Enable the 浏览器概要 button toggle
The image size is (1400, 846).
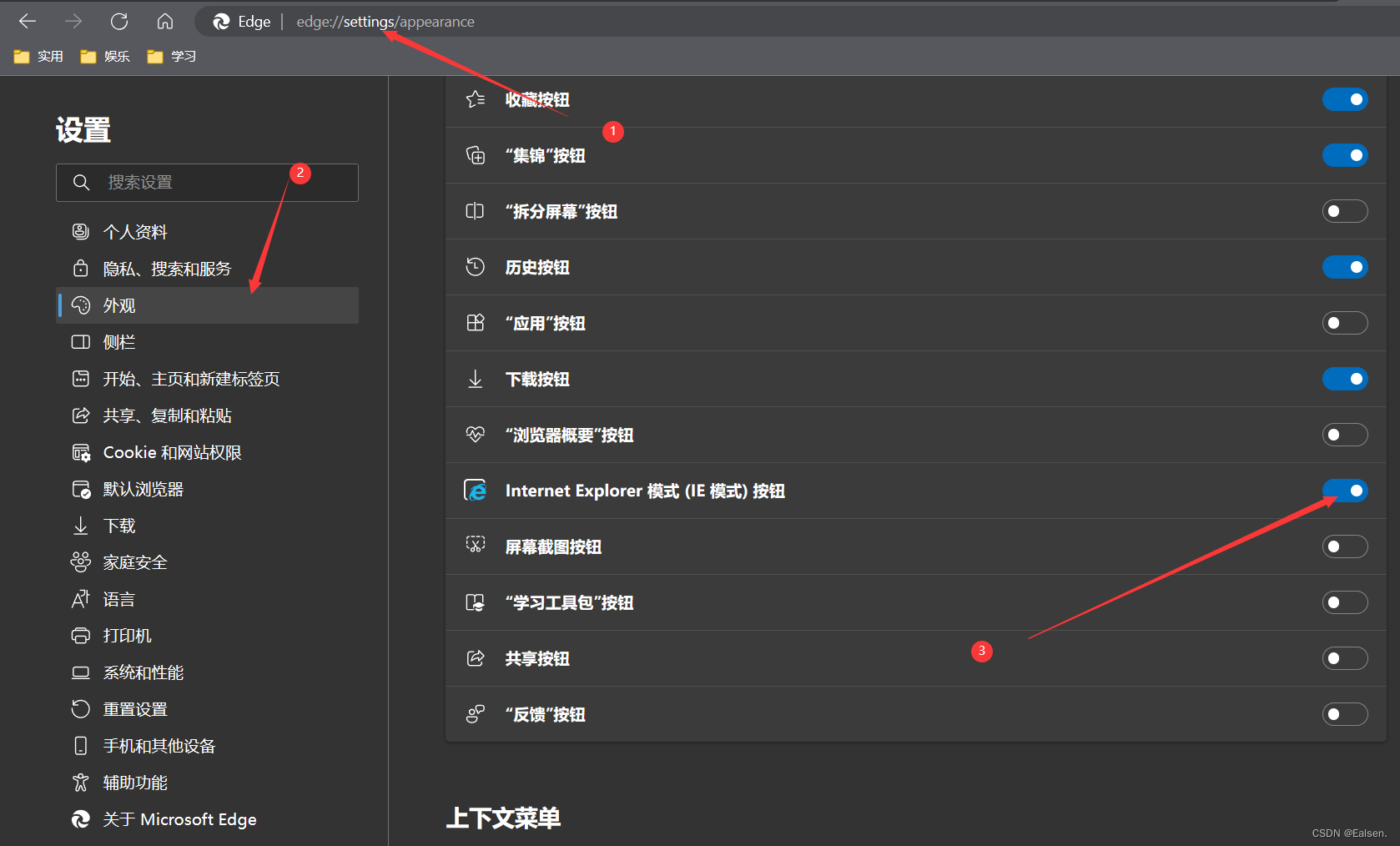click(x=1345, y=435)
